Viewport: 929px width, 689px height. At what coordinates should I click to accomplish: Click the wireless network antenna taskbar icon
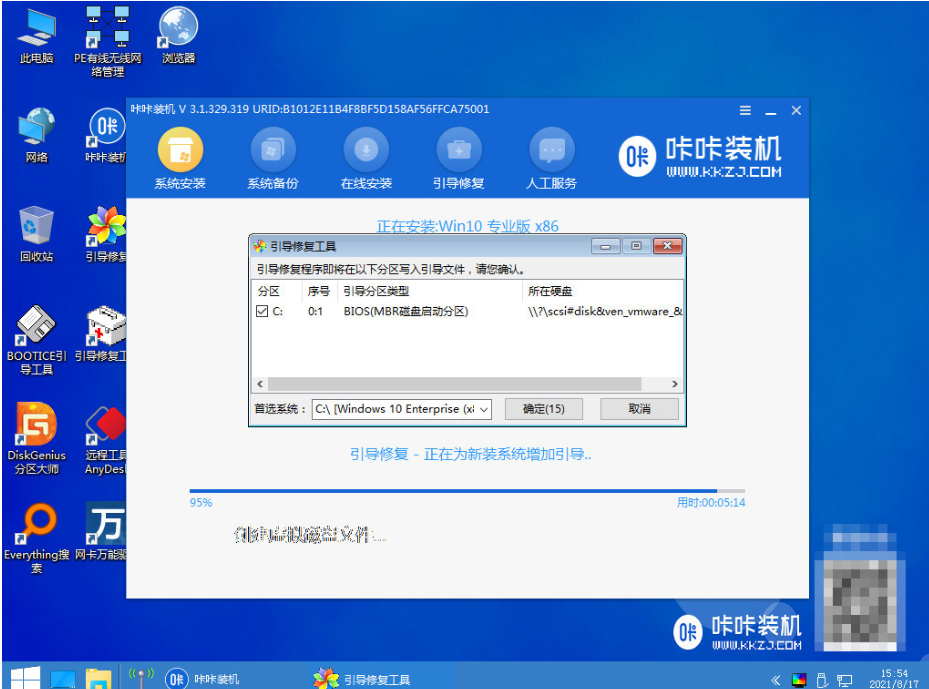pos(141,678)
